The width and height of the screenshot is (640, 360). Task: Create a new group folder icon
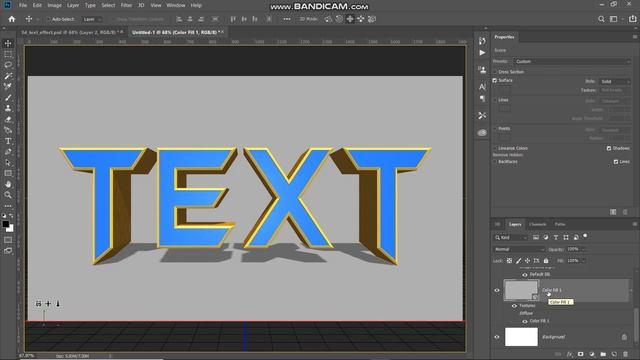coord(603,354)
